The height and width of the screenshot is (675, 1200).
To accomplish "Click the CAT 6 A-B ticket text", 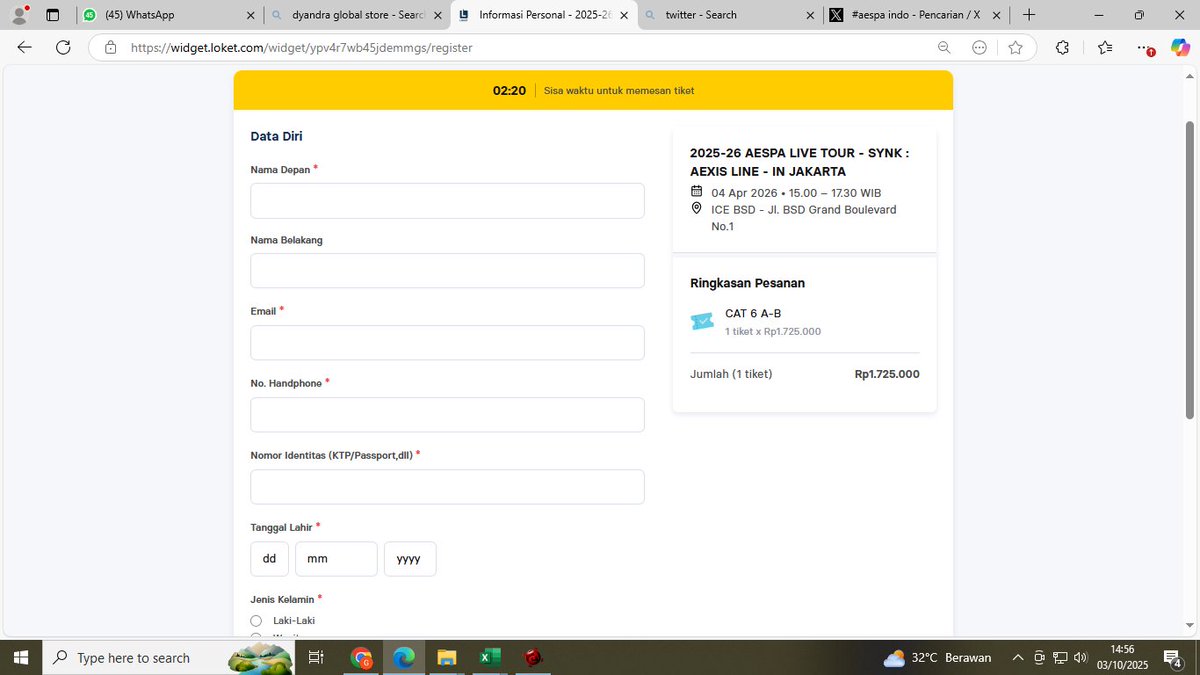I will click(x=753, y=313).
